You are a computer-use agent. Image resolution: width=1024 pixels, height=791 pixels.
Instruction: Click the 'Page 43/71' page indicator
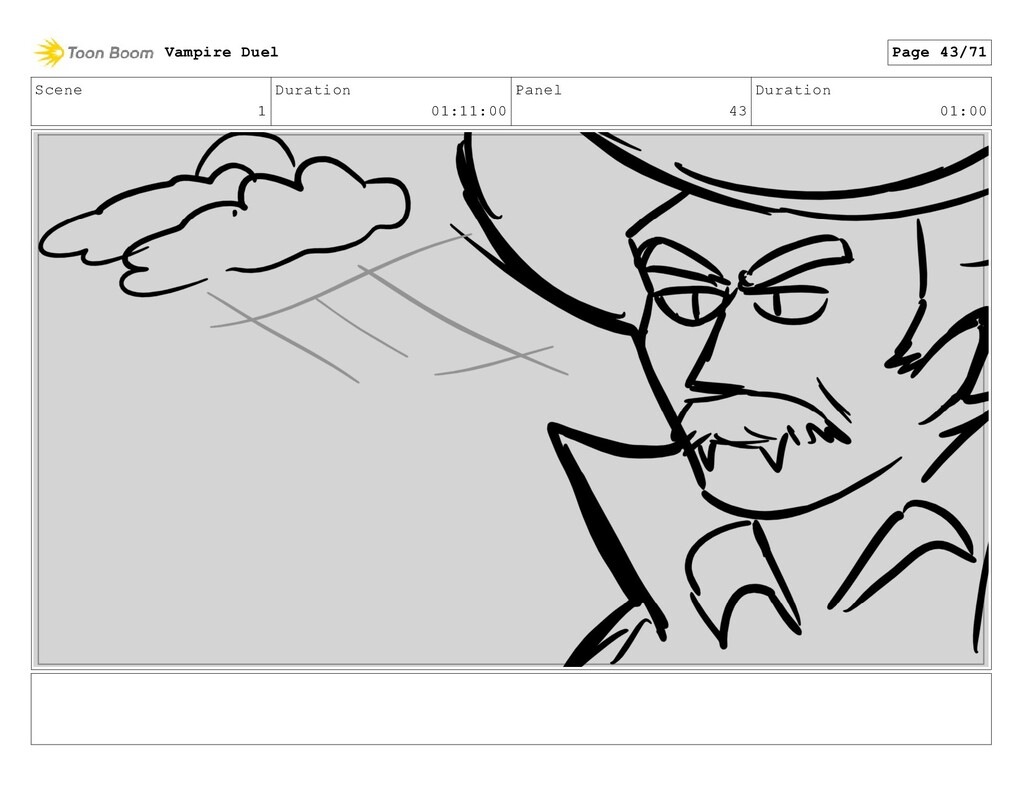939,52
